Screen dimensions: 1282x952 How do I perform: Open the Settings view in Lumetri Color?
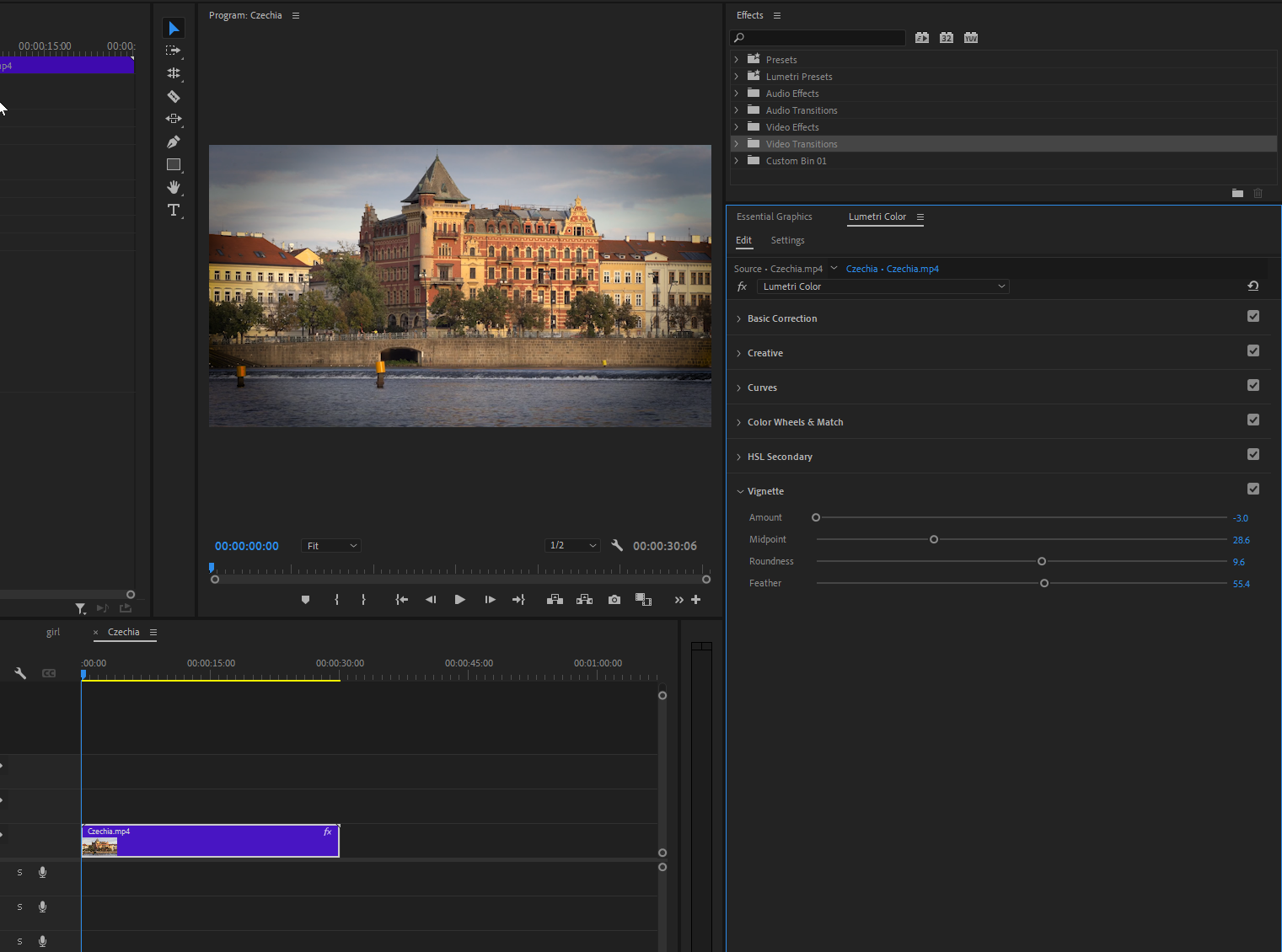coord(787,241)
